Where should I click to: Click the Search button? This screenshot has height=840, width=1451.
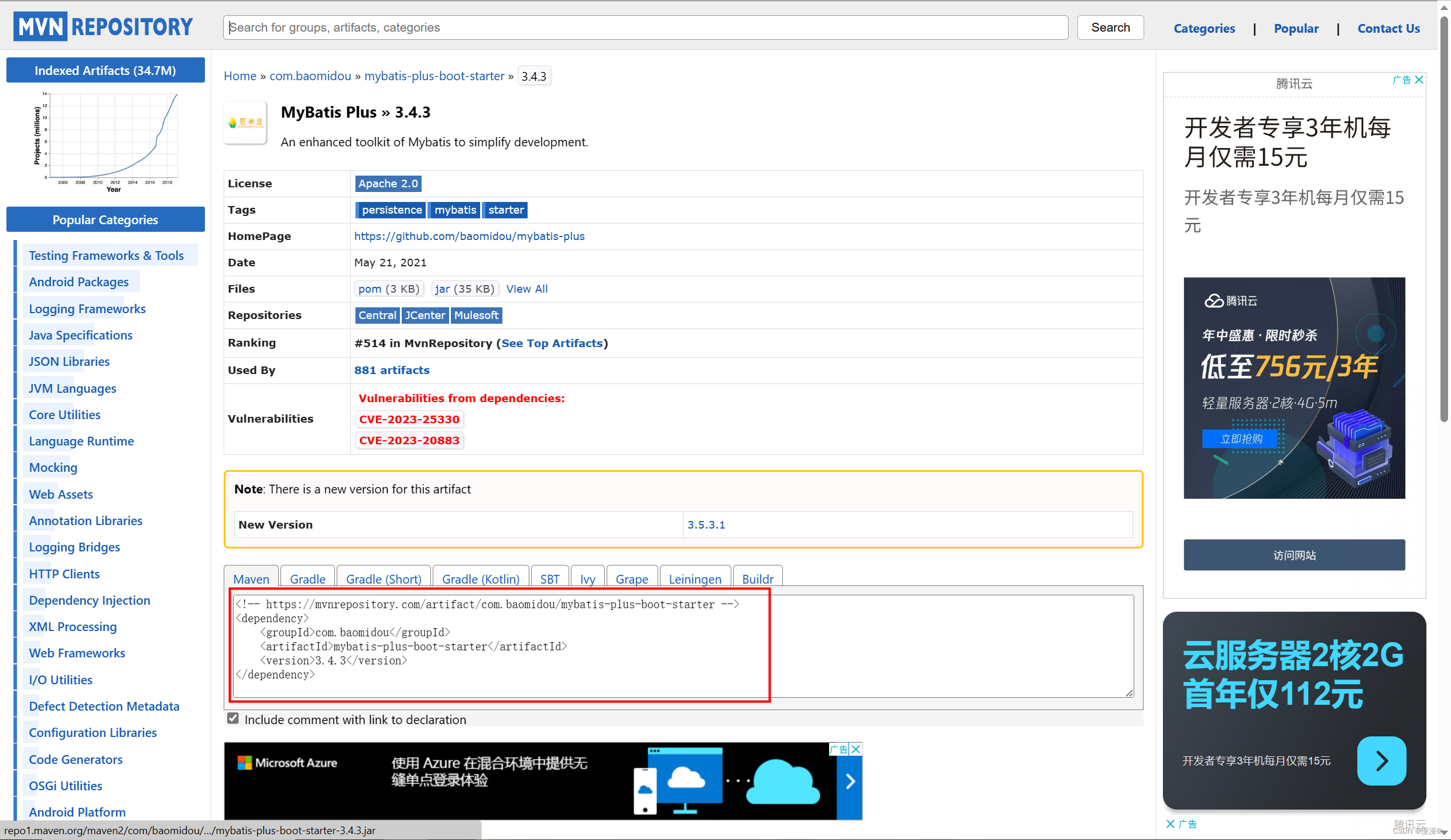[x=1110, y=27]
